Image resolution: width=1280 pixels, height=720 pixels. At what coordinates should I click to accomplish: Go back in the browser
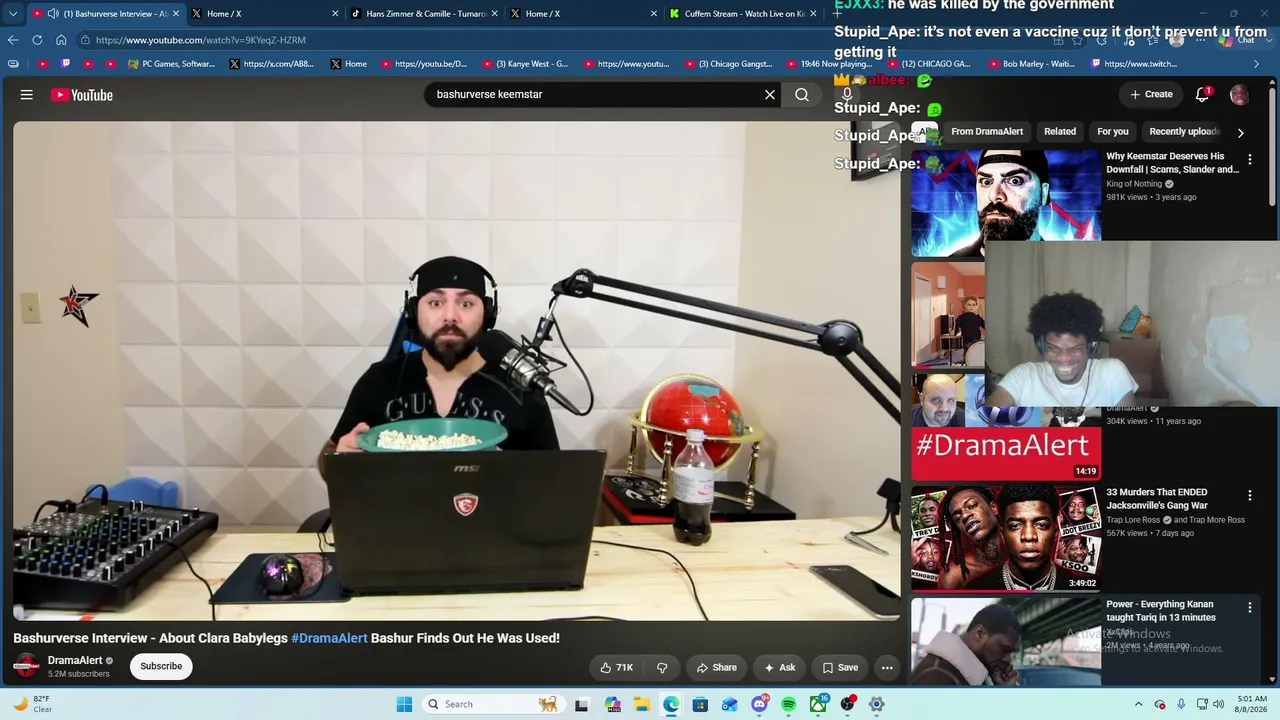[13, 40]
